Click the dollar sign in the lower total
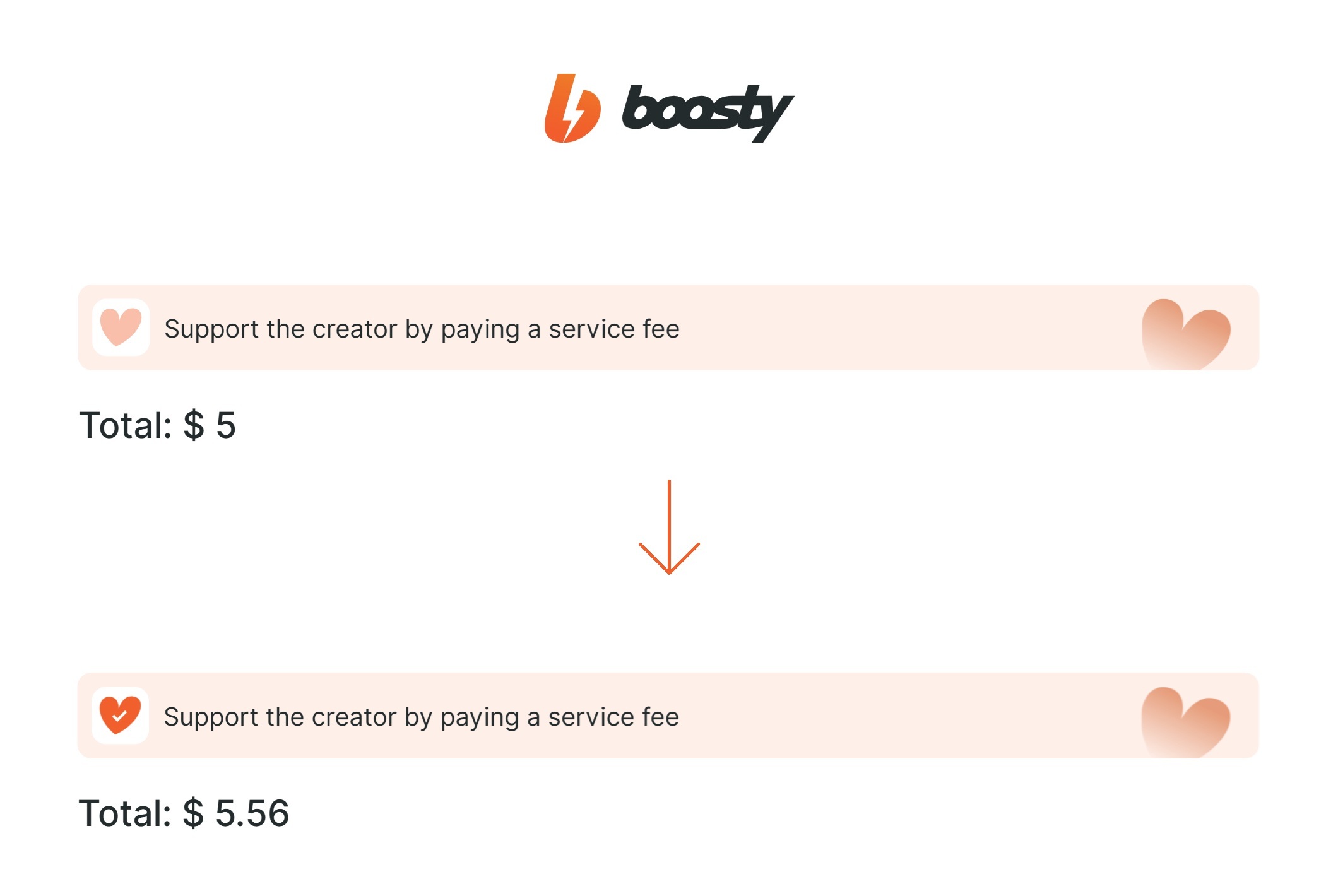1338x896 pixels. click(x=193, y=813)
